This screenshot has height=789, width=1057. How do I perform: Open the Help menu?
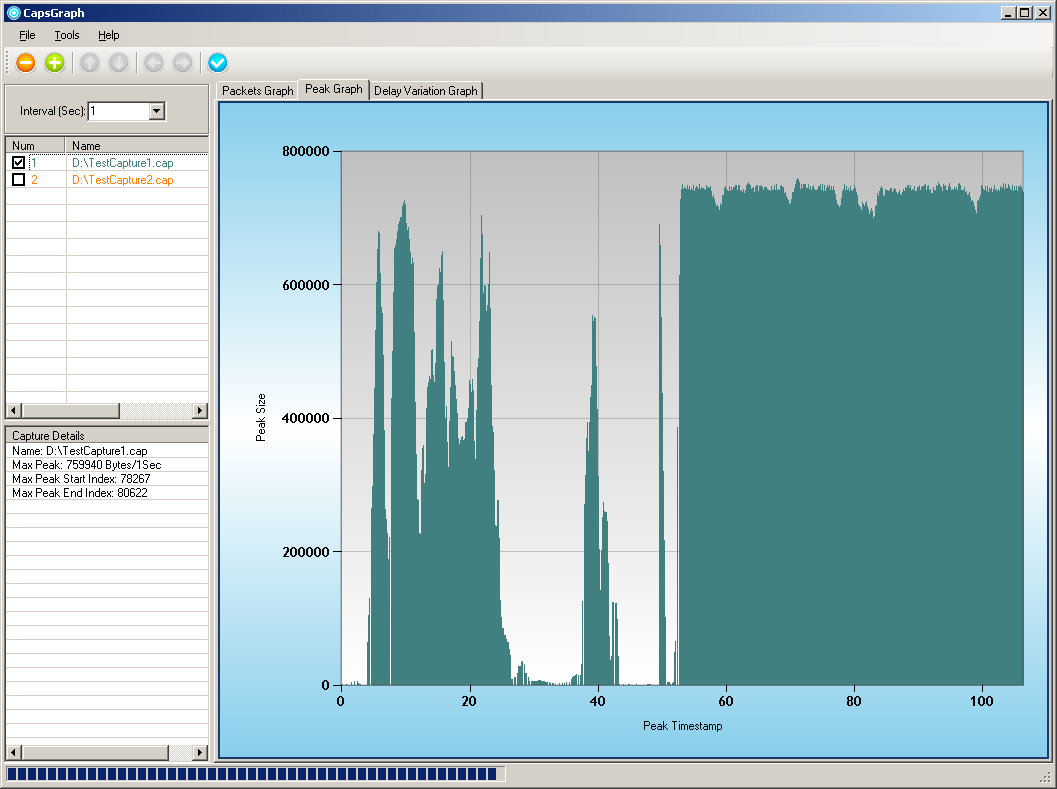pyautogui.click(x=109, y=35)
